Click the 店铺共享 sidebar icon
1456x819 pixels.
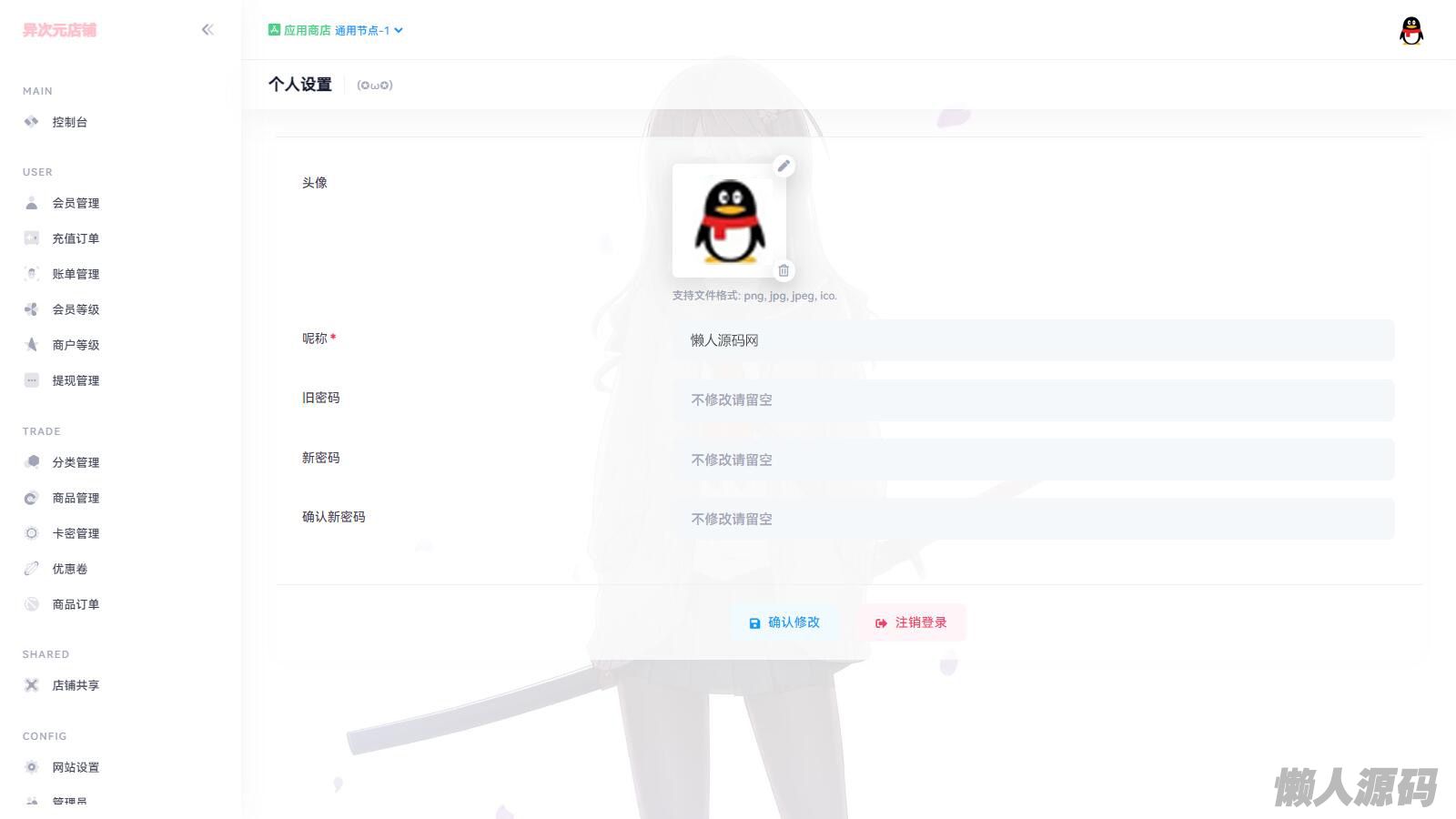32,685
